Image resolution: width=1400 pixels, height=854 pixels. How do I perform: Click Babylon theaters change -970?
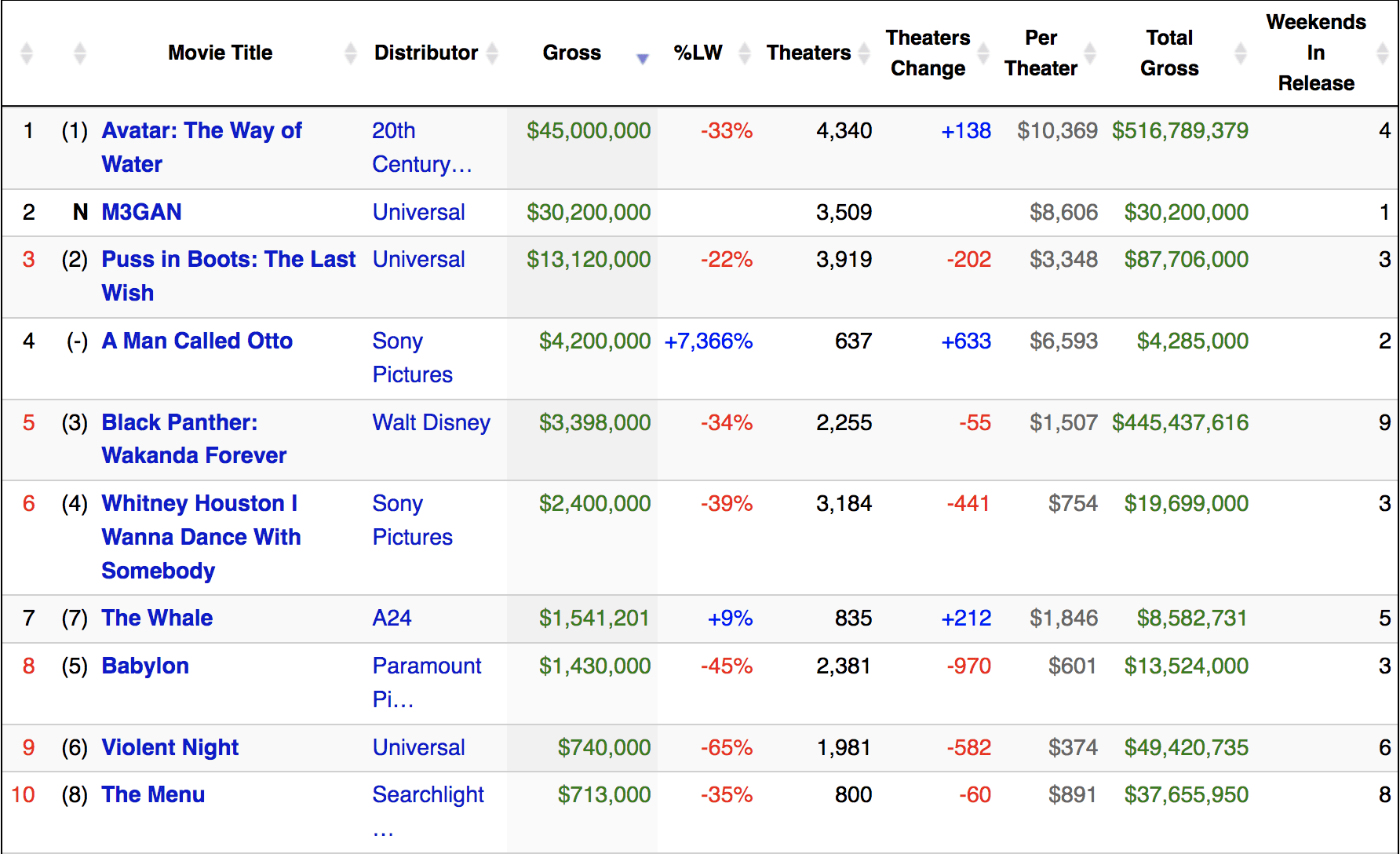(968, 666)
